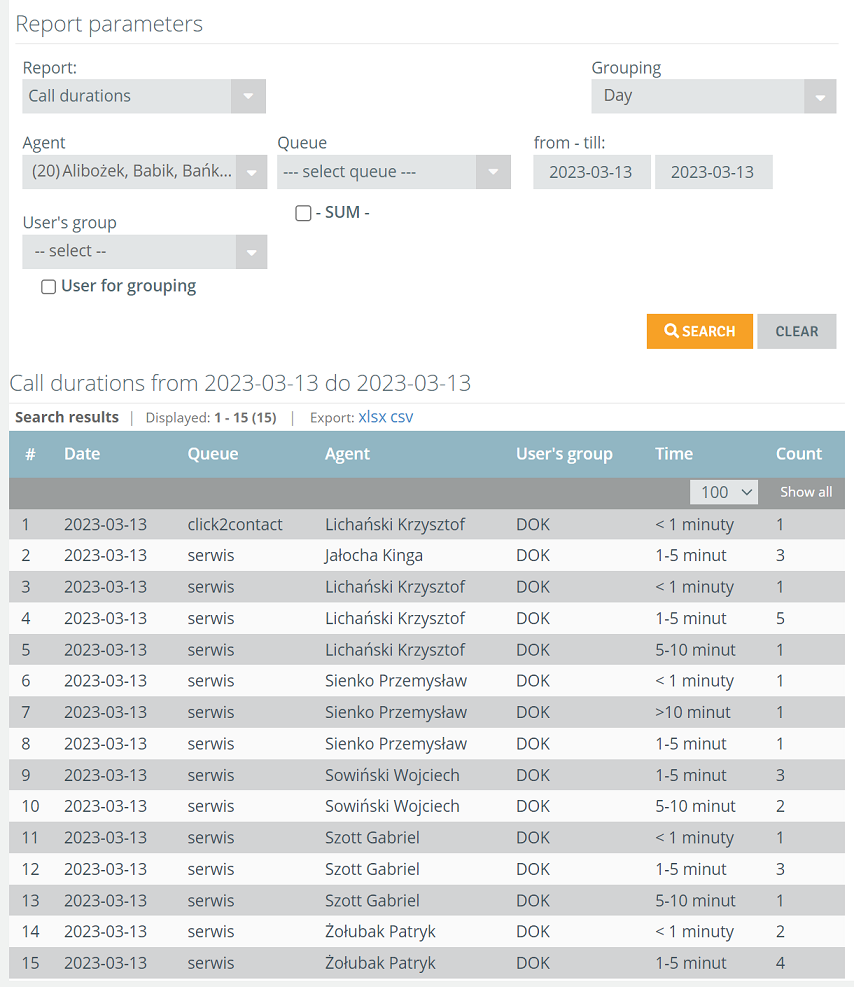Click the >10 minut time cell
The image size is (854, 987).
click(x=692, y=713)
